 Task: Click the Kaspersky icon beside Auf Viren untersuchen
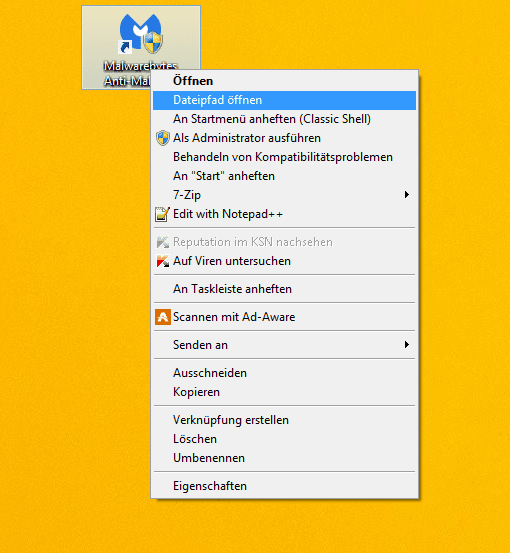[163, 261]
